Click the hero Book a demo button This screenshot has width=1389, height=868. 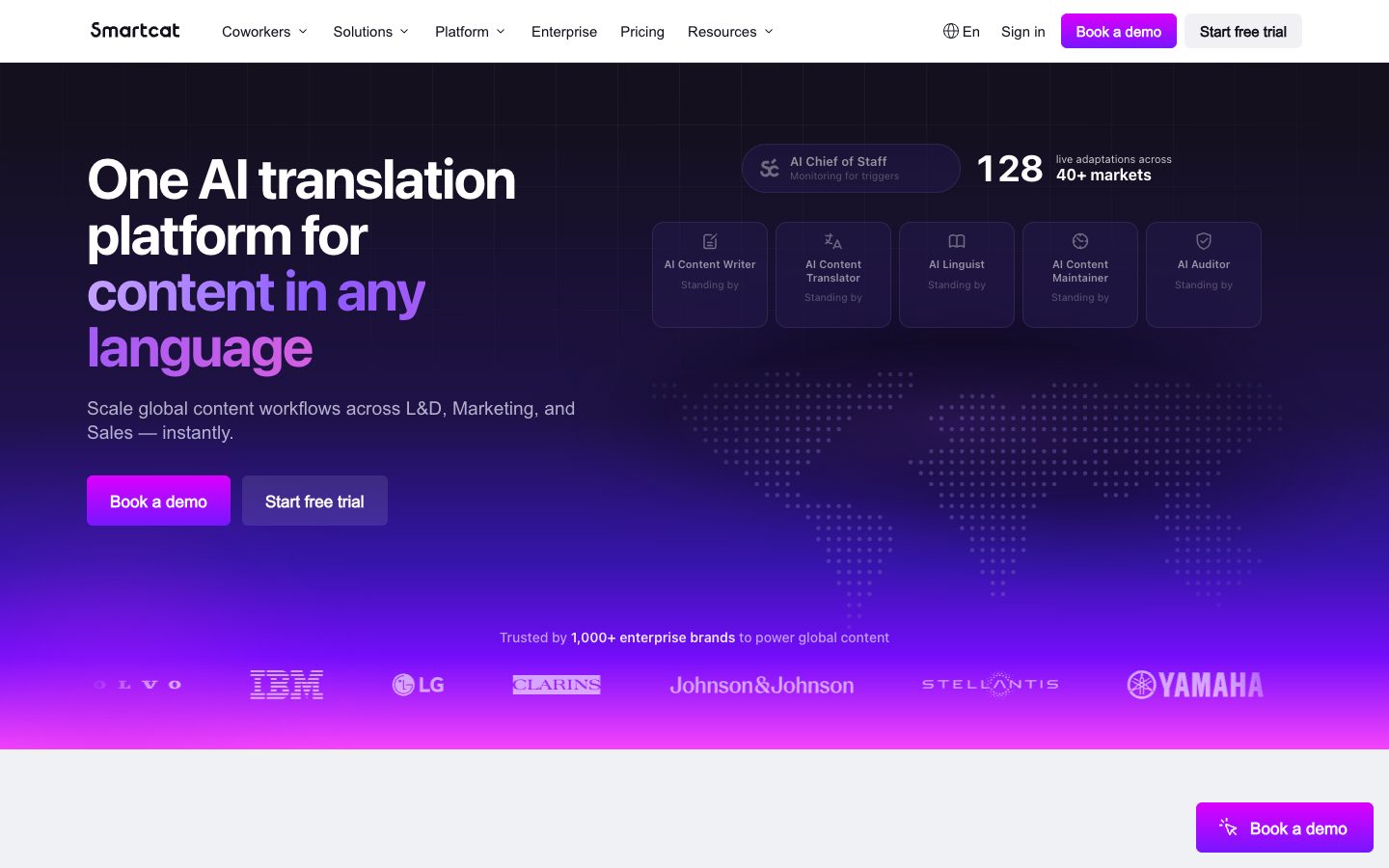[x=158, y=501]
